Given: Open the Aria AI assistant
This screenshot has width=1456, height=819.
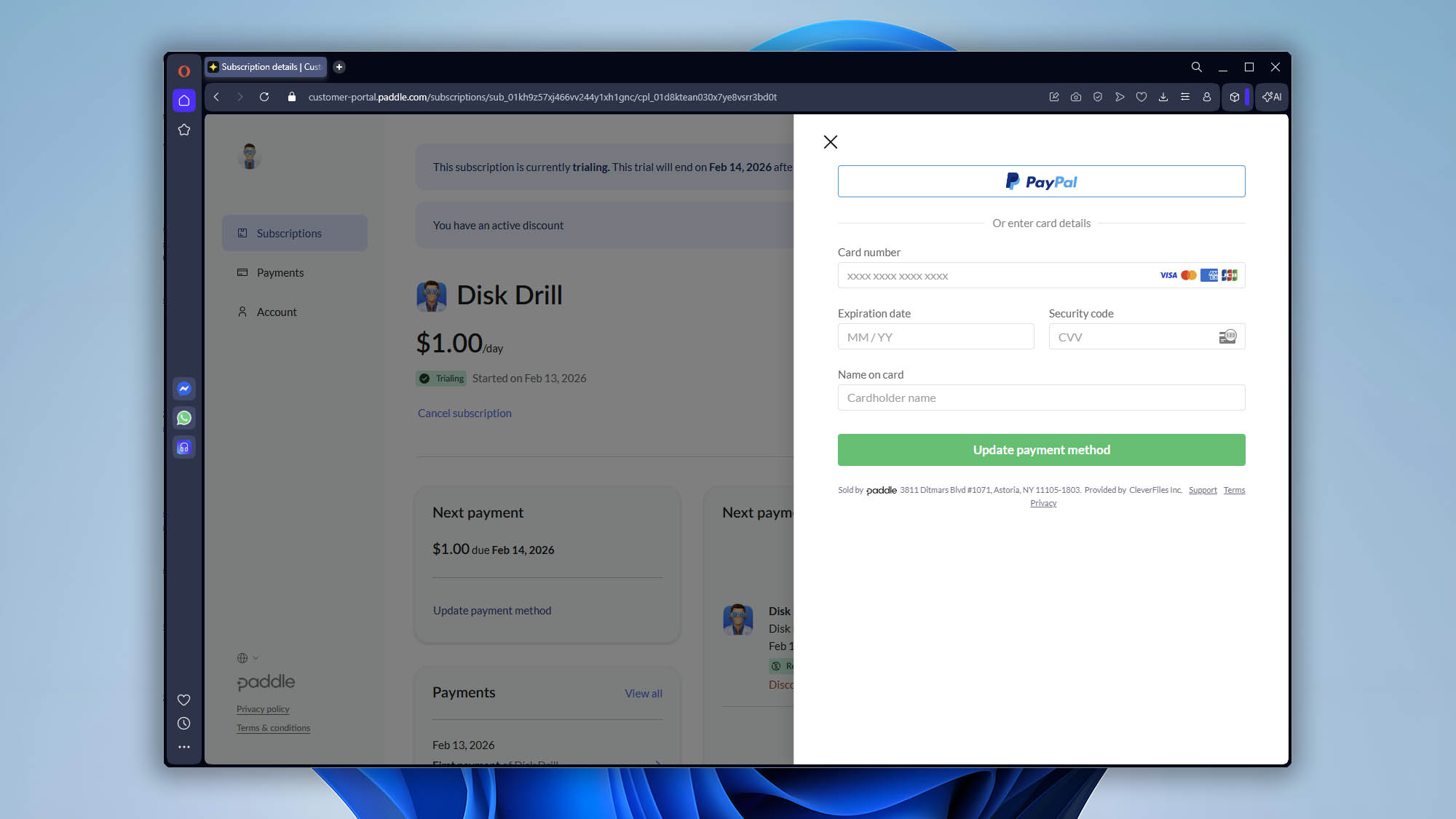Looking at the screenshot, I should point(1271,97).
